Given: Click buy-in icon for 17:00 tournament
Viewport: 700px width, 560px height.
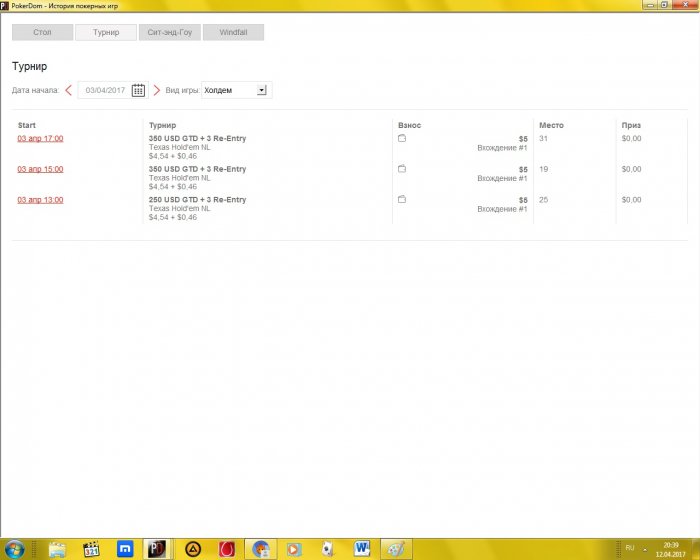Looking at the screenshot, I should 402,139.
